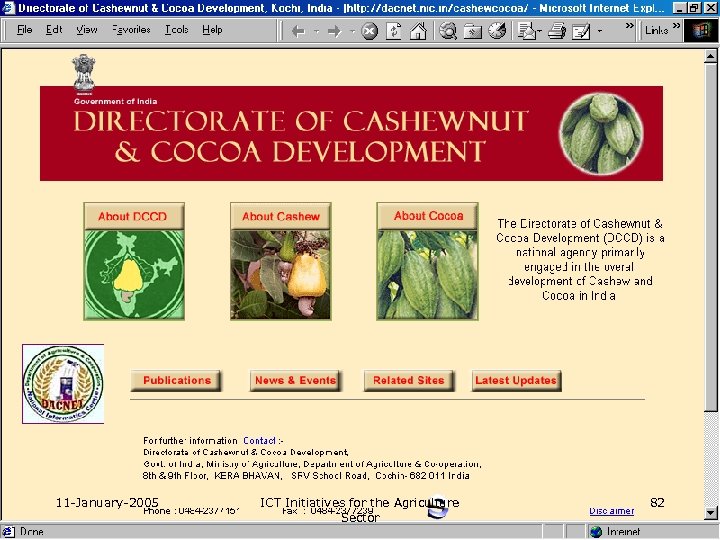This screenshot has height=540, width=720.
Task: Open the Search globe toolbar icon
Action: pyautogui.click(x=448, y=31)
